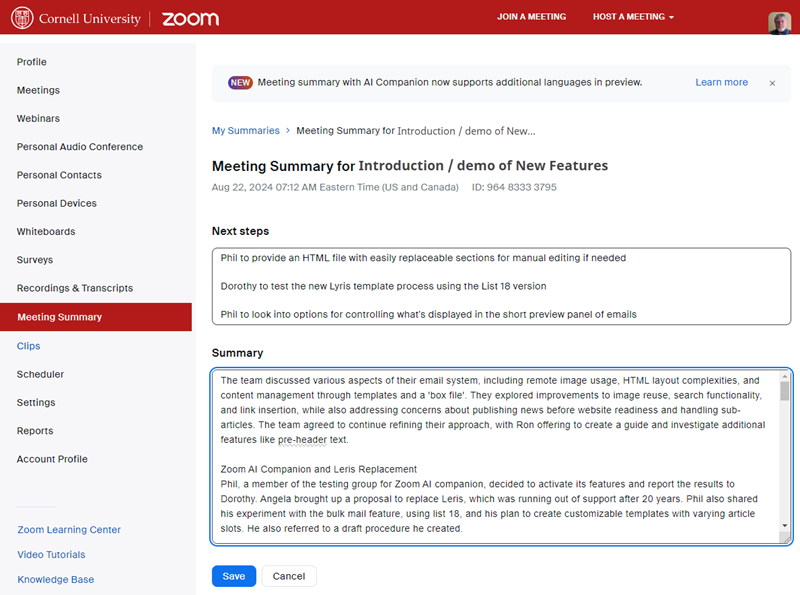Viewport: 800px width, 595px height.
Task: Open Webinars in the sidebar
Action: point(38,118)
